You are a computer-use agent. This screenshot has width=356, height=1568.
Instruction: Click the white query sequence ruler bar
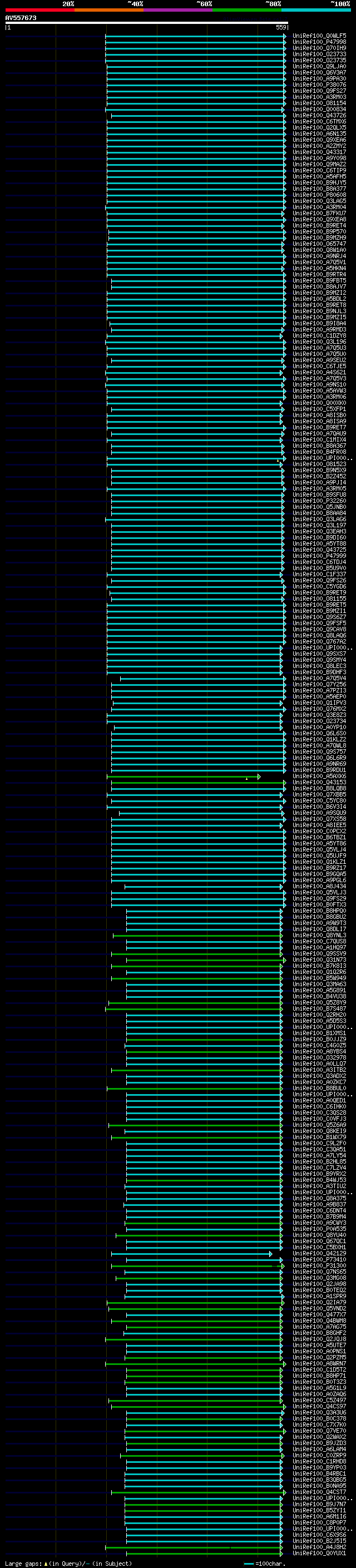coord(146,22)
